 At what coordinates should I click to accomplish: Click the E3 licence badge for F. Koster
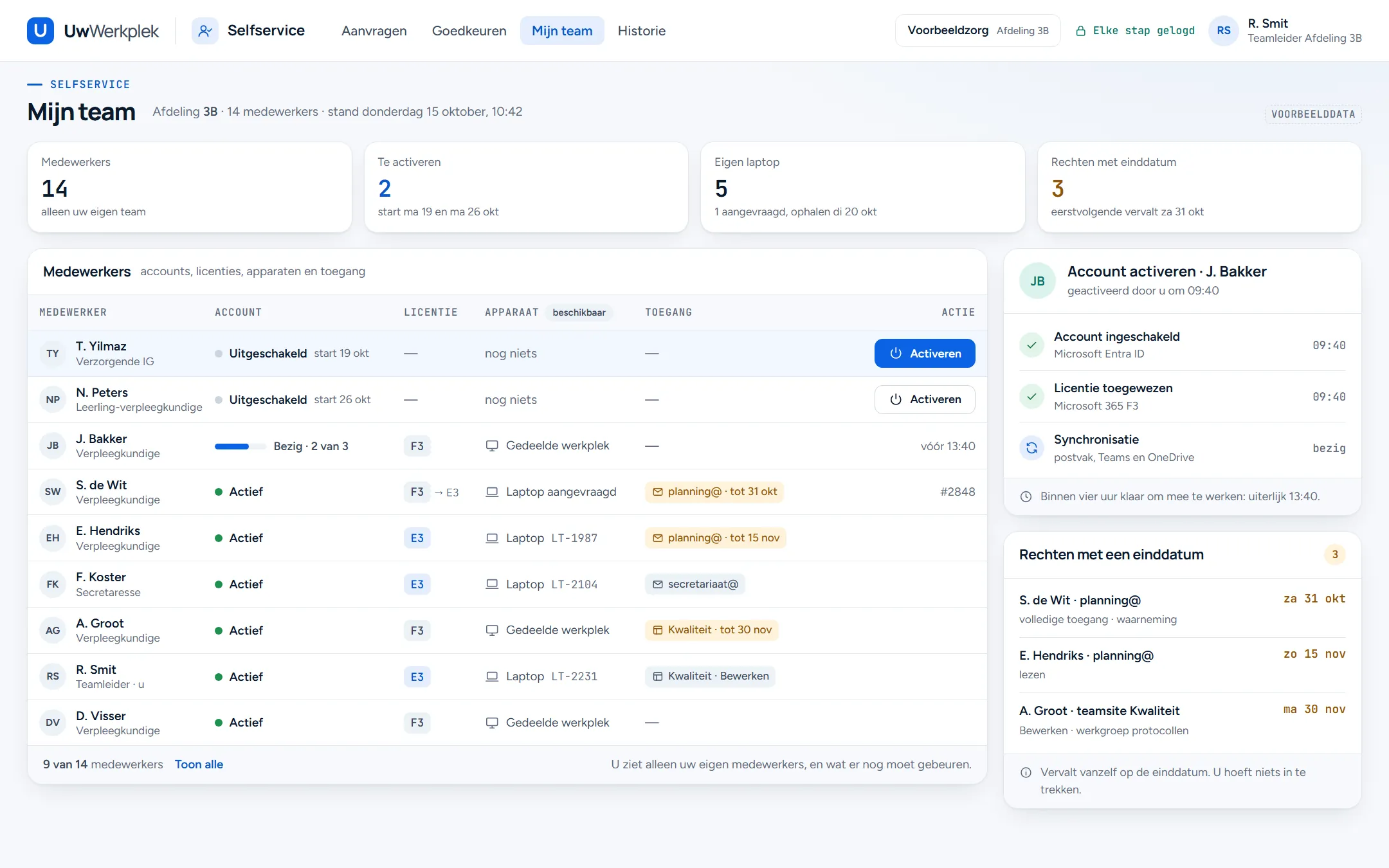coord(417,584)
